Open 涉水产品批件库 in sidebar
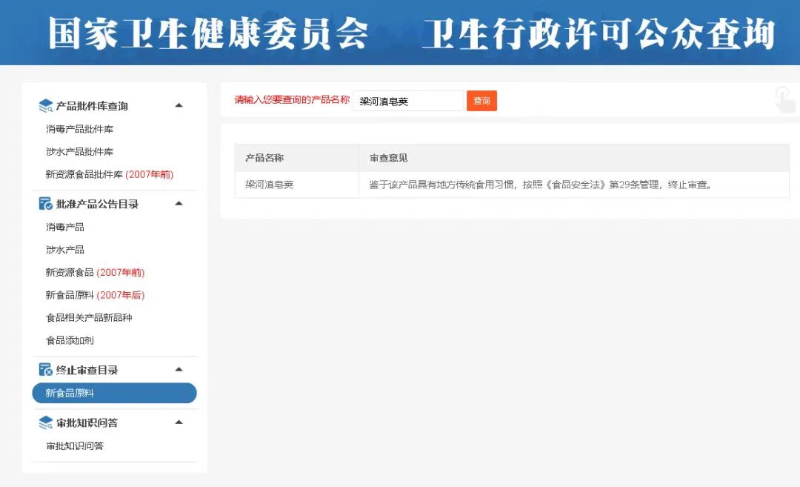The image size is (800, 487). [x=79, y=152]
